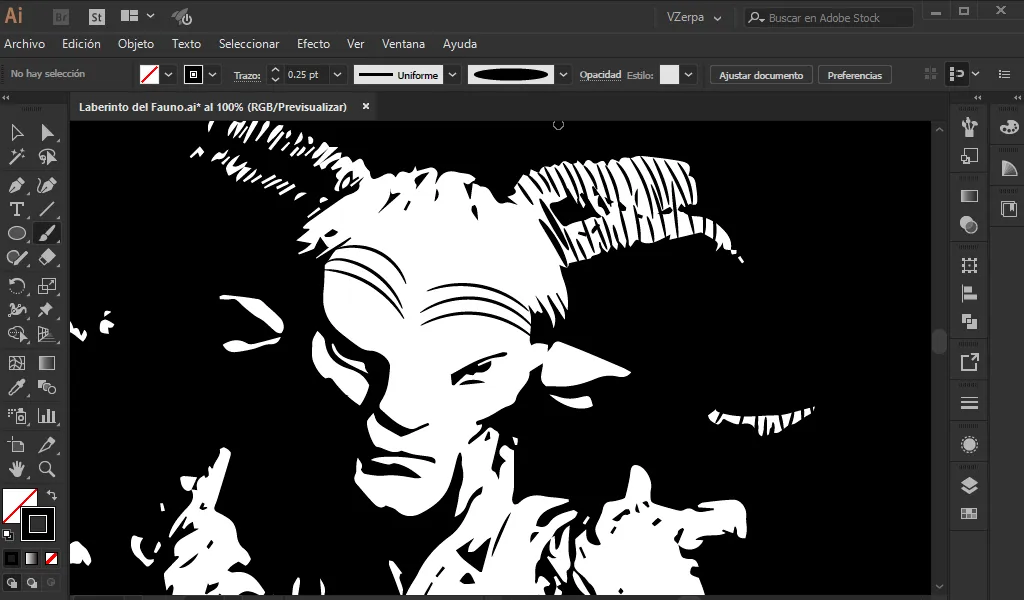Screen dimensions: 1024x600
Task: Open the Efecto menu
Action: (313, 44)
